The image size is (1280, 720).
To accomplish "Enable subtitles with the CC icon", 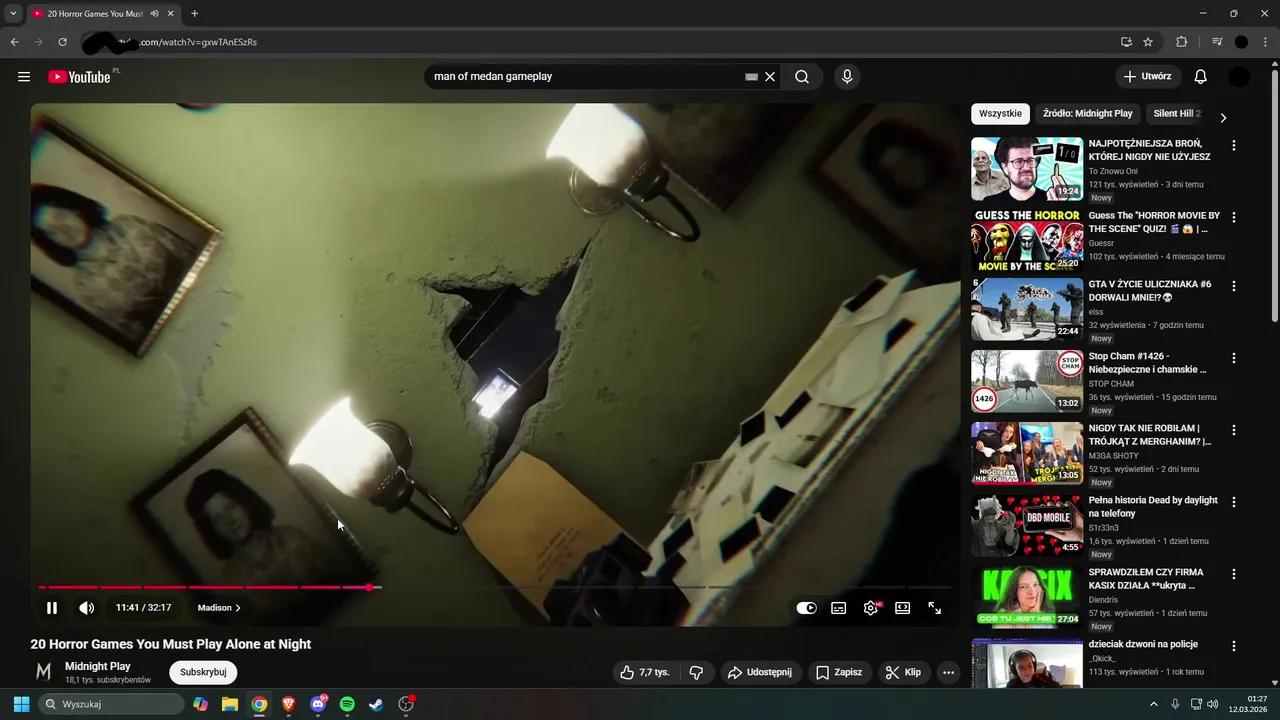I will tap(838, 607).
